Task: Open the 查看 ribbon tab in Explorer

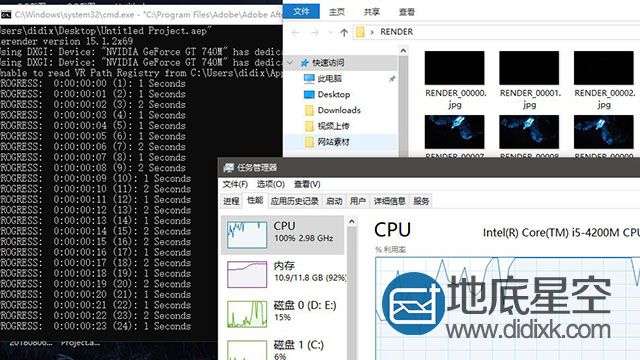Action: pos(407,12)
